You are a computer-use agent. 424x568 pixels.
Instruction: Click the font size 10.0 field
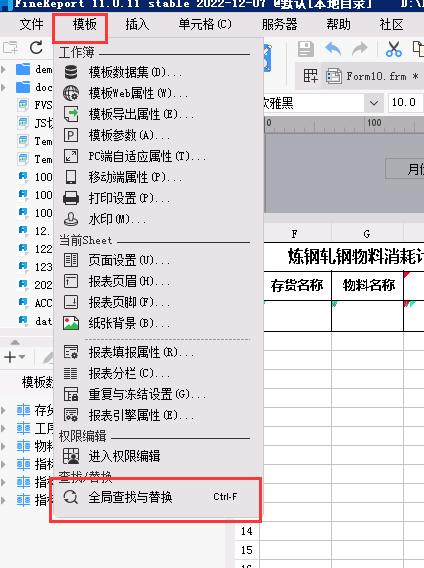click(x=405, y=103)
